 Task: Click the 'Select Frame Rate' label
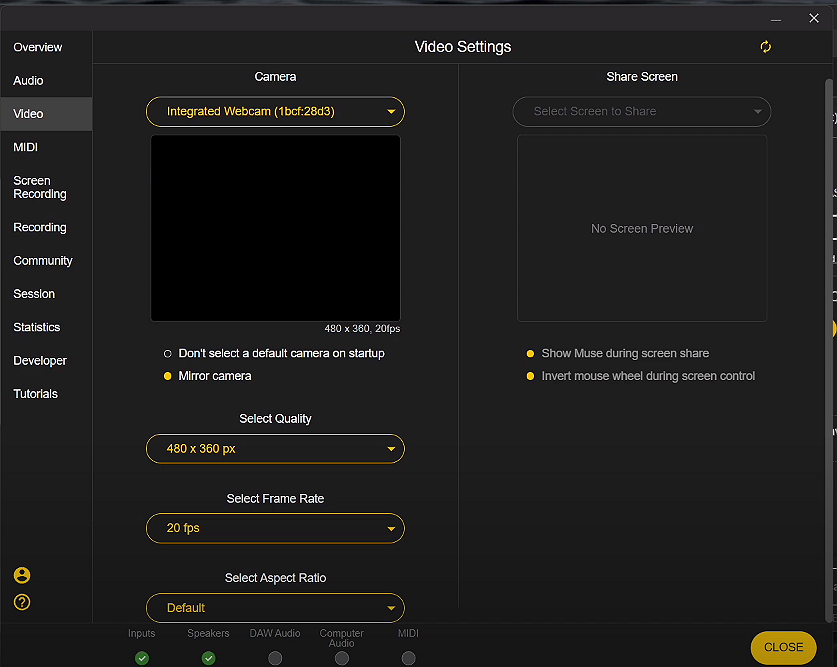point(275,498)
